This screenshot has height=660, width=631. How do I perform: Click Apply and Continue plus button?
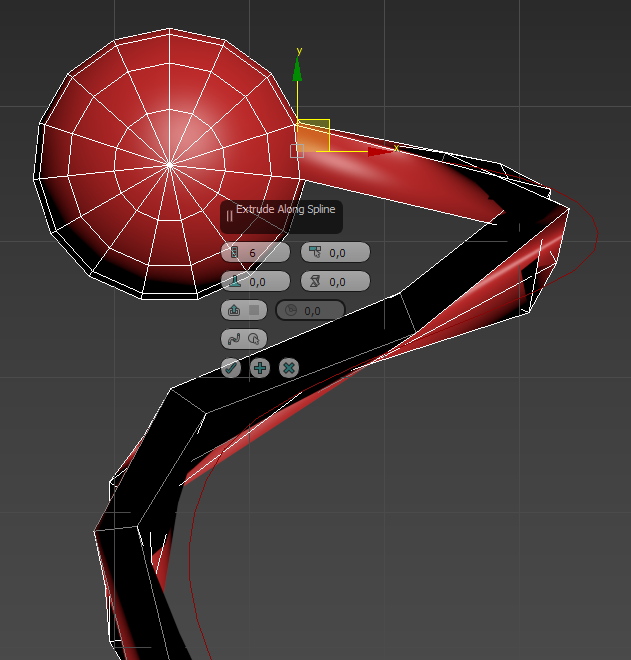[x=260, y=368]
